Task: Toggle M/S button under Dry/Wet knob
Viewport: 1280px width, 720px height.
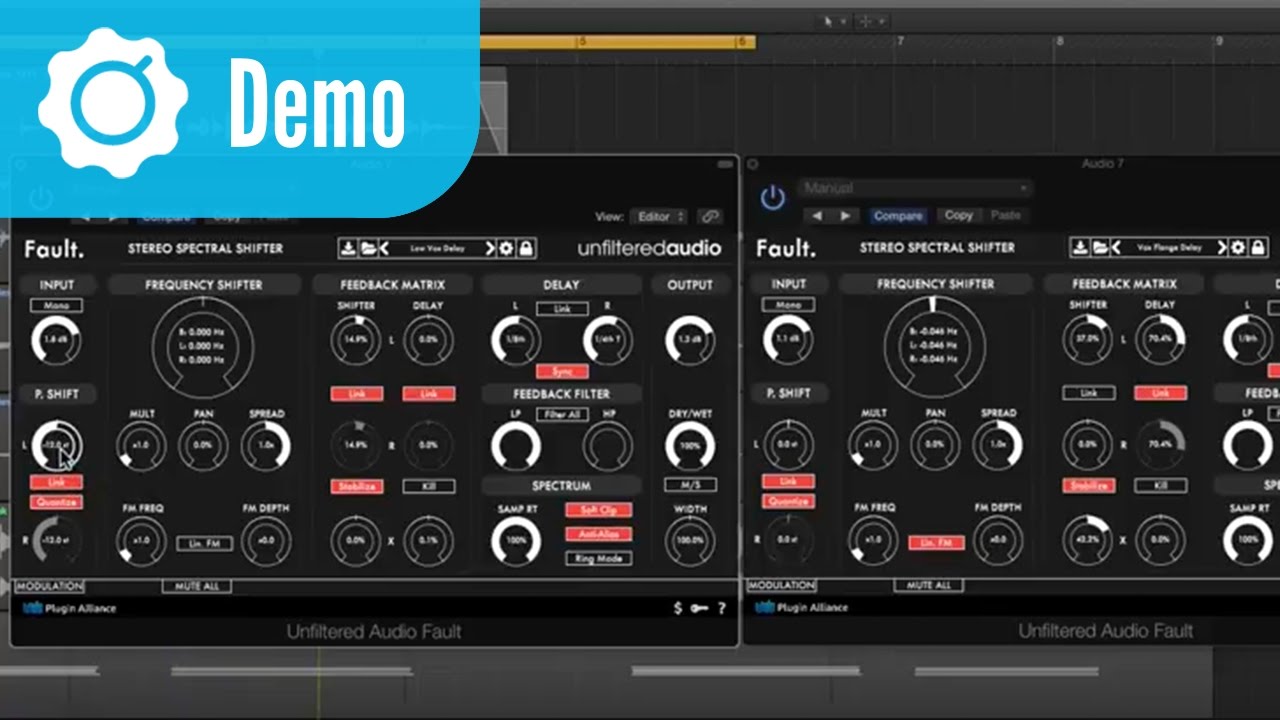Action: tap(690, 485)
